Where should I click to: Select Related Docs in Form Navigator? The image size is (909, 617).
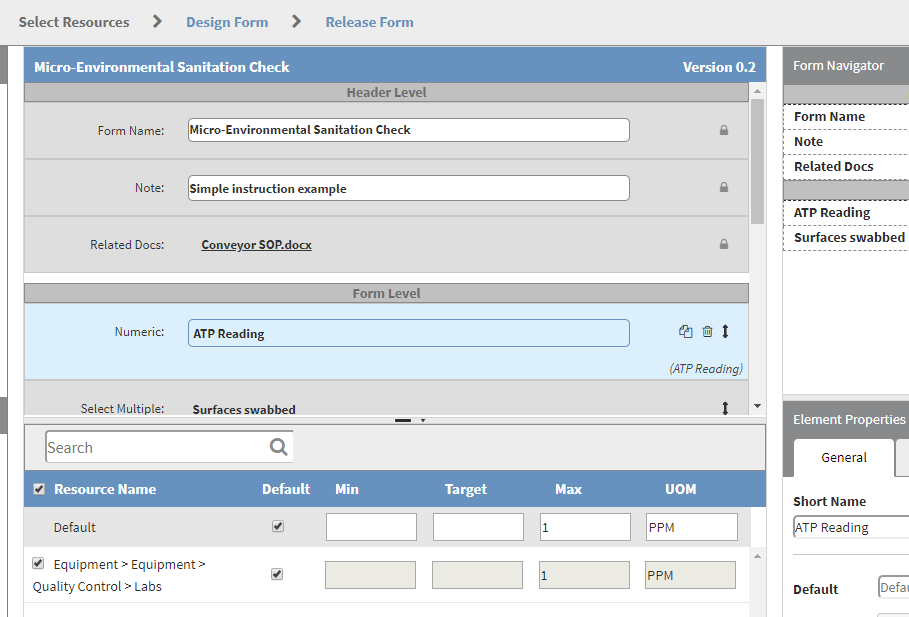846,166
